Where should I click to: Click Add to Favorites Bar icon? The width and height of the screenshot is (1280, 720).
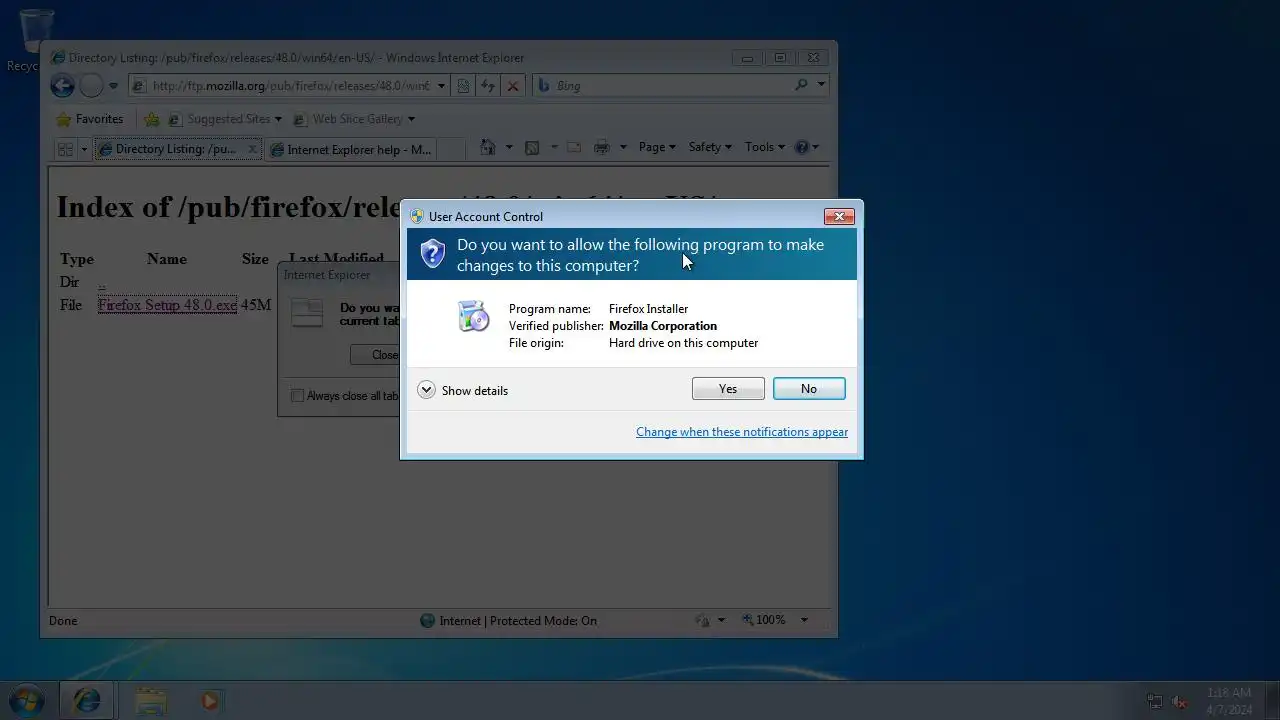152,119
